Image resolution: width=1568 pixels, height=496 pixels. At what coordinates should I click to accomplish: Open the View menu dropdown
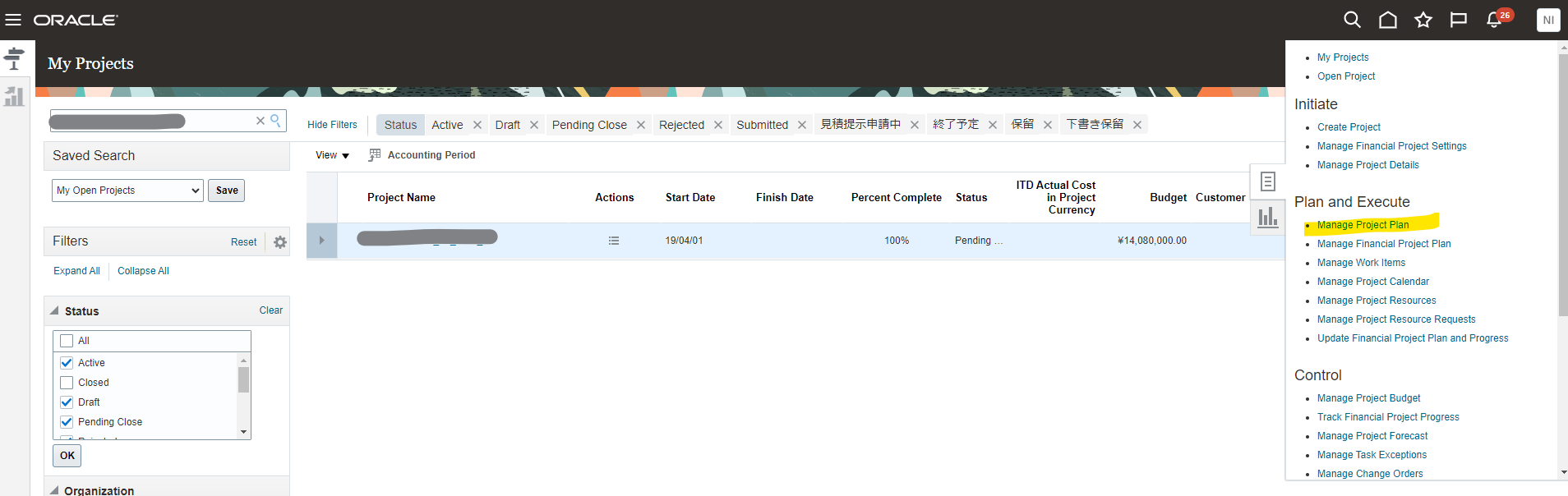click(x=332, y=155)
